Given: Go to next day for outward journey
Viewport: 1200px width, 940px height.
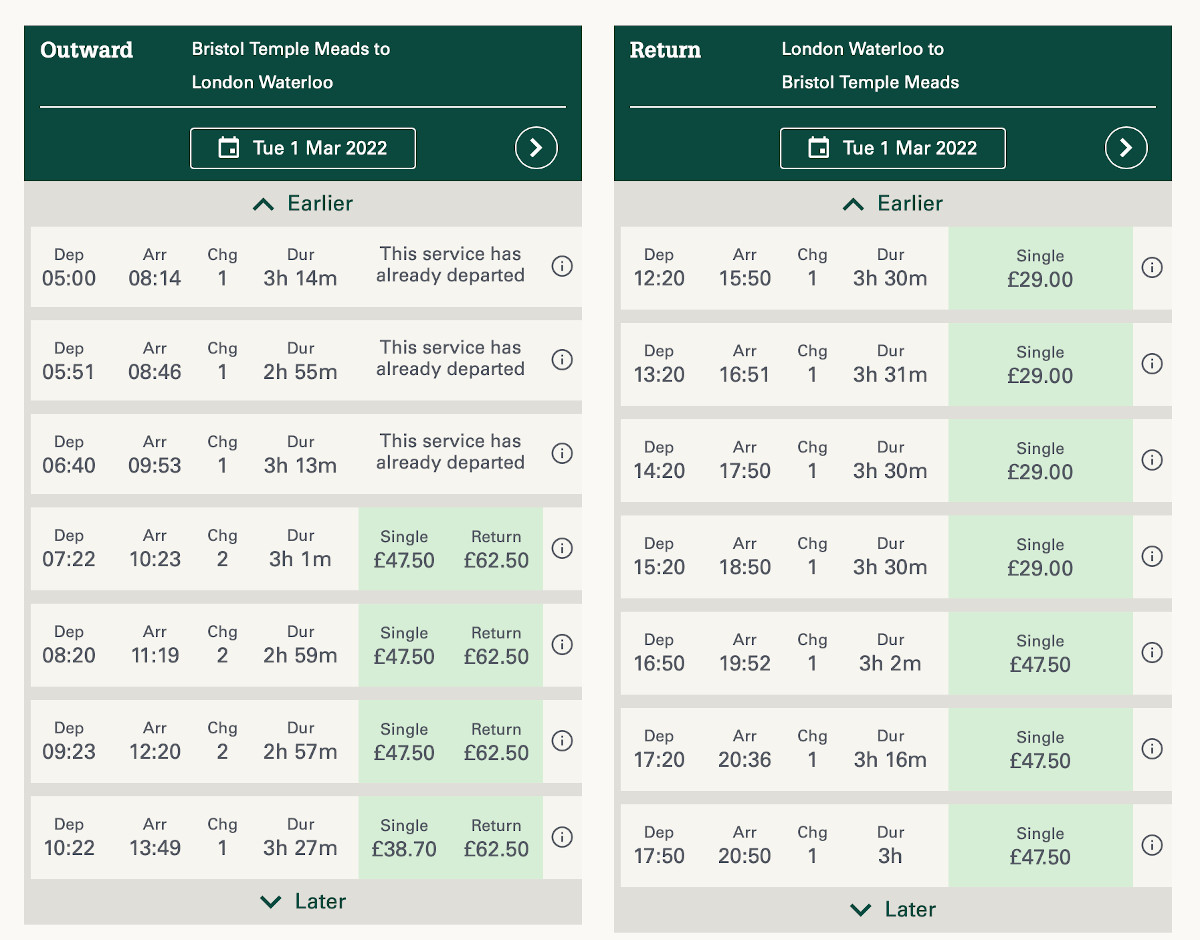Looking at the screenshot, I should point(536,148).
